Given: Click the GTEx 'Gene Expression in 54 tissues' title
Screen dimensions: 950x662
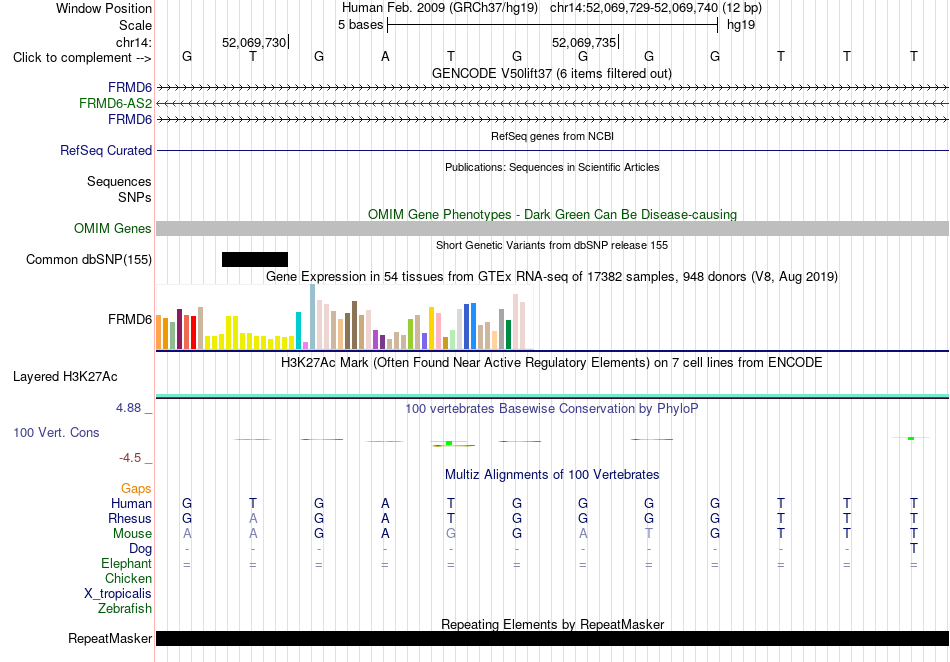Looking at the screenshot, I should click(552, 277).
